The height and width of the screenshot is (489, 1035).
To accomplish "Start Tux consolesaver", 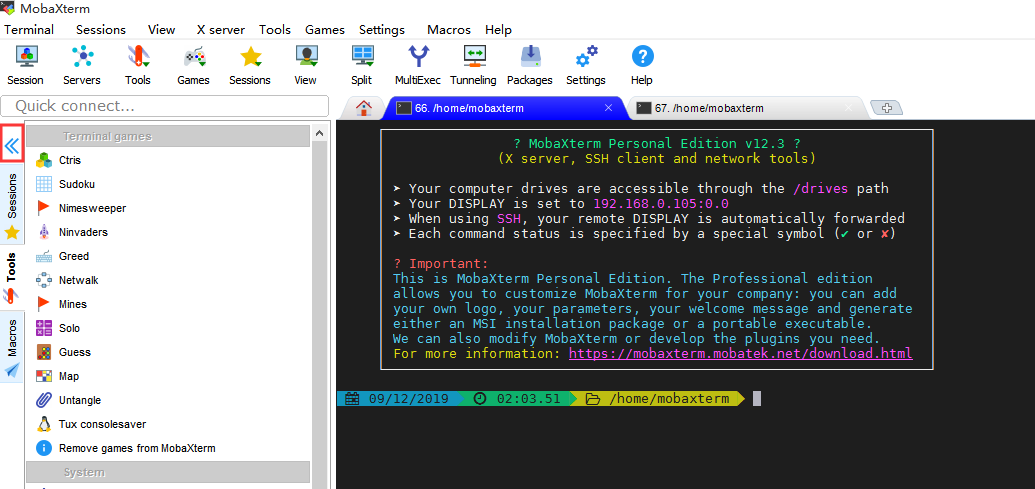I will coord(102,424).
